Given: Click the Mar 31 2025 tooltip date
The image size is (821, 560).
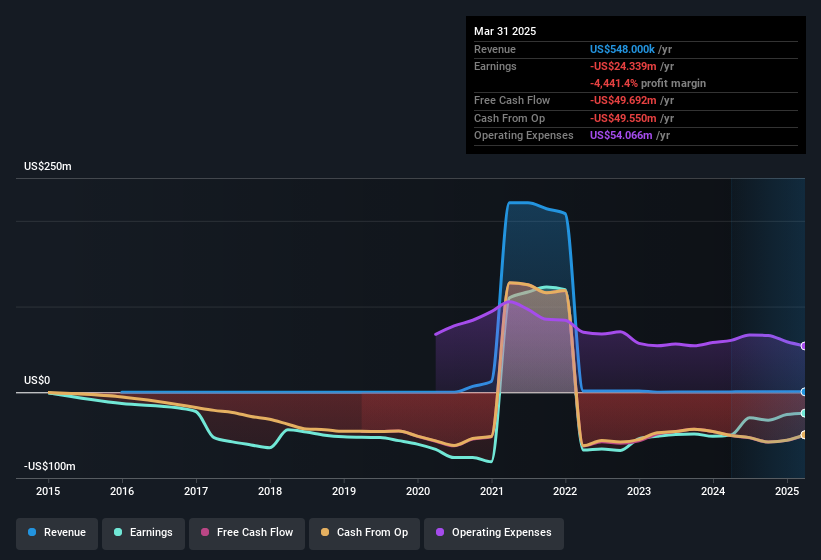Looking at the screenshot, I should tap(505, 31).
